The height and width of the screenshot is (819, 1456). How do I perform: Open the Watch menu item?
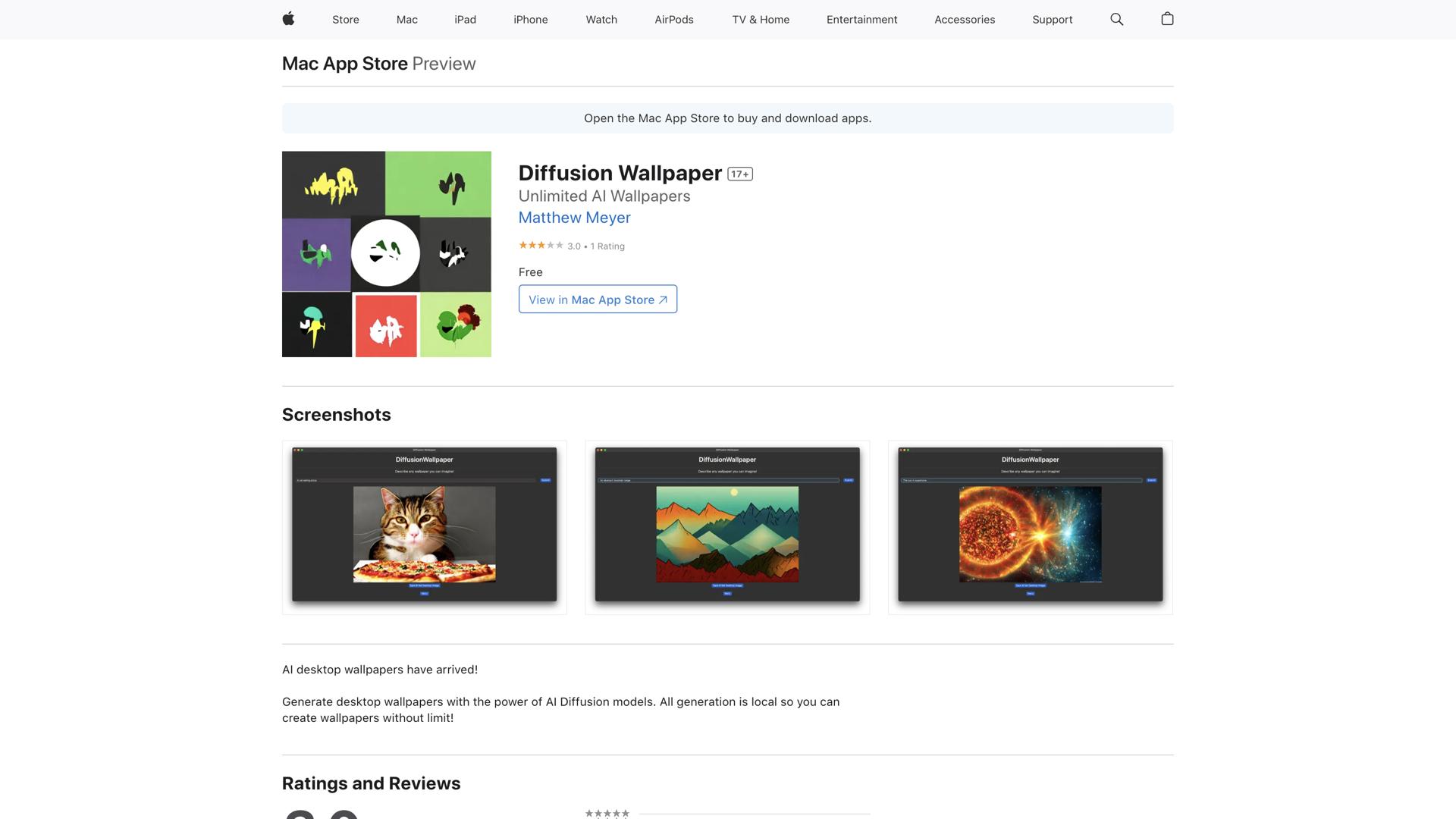click(x=601, y=20)
